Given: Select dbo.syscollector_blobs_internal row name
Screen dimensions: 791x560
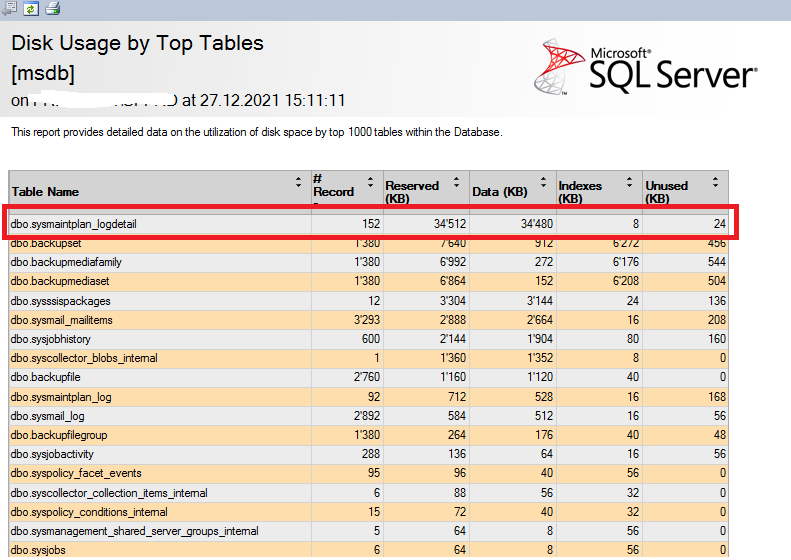Looking at the screenshot, I should (84, 358).
